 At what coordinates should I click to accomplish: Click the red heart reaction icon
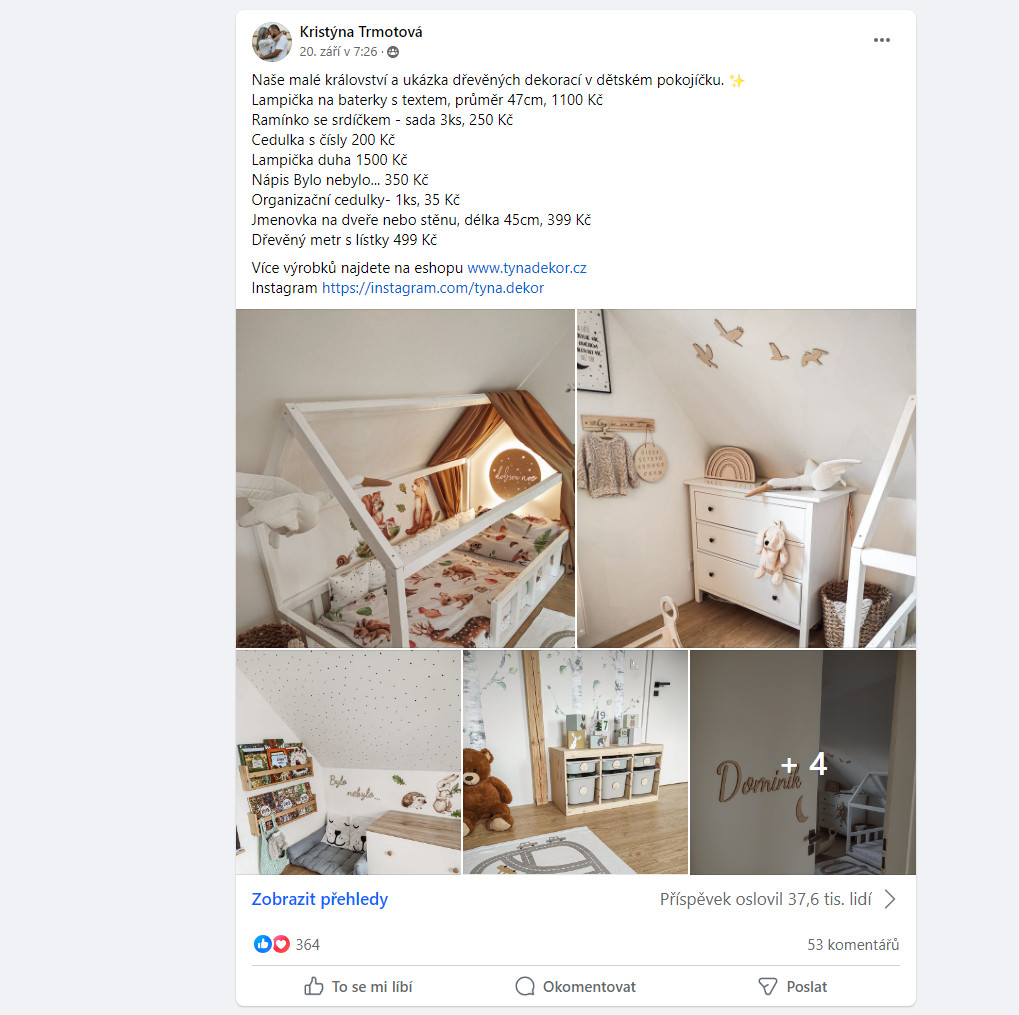(281, 944)
